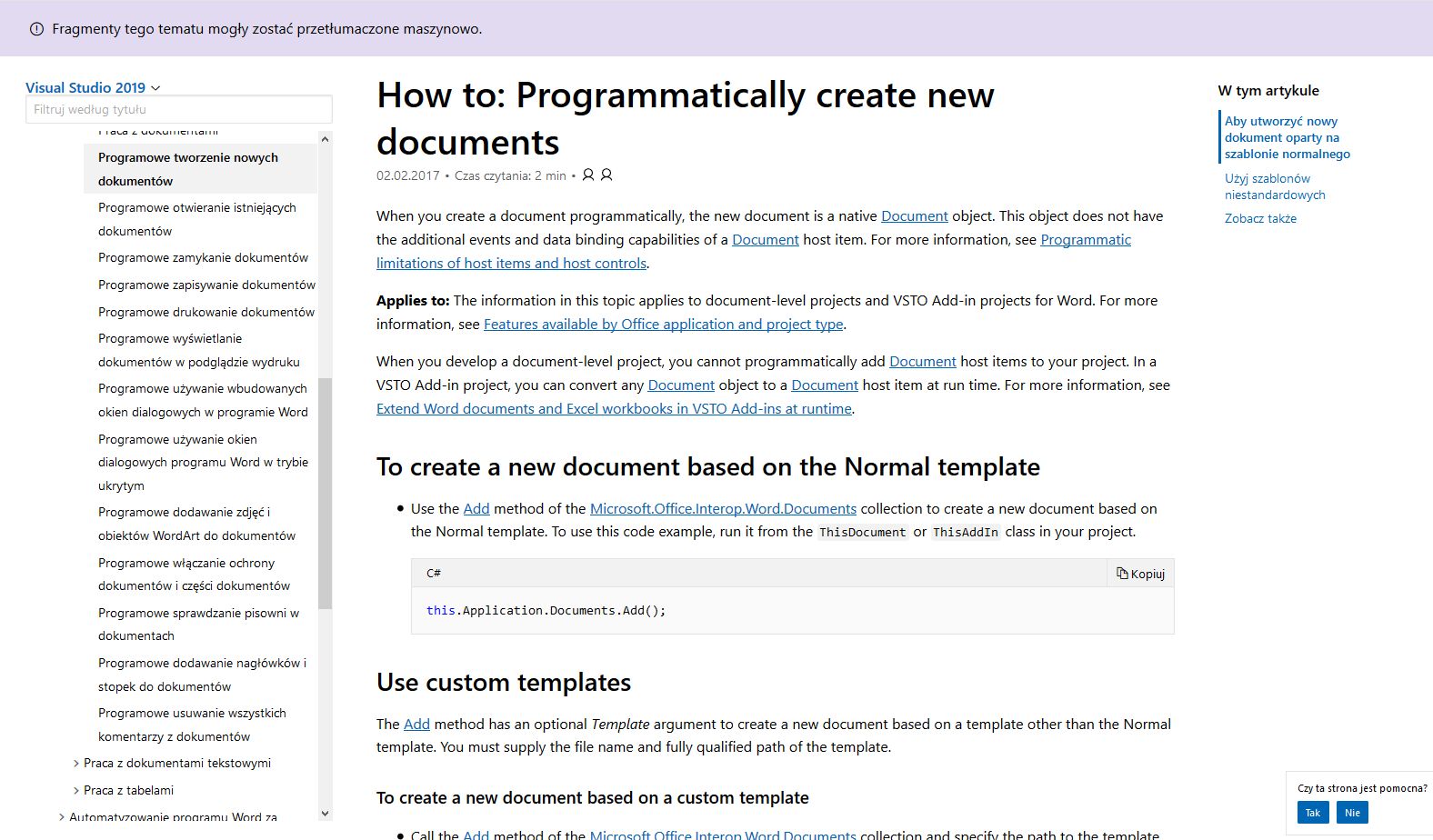Open Programowe zamykanie dokumentów
This screenshot has width=1433, height=840.
[x=203, y=257]
